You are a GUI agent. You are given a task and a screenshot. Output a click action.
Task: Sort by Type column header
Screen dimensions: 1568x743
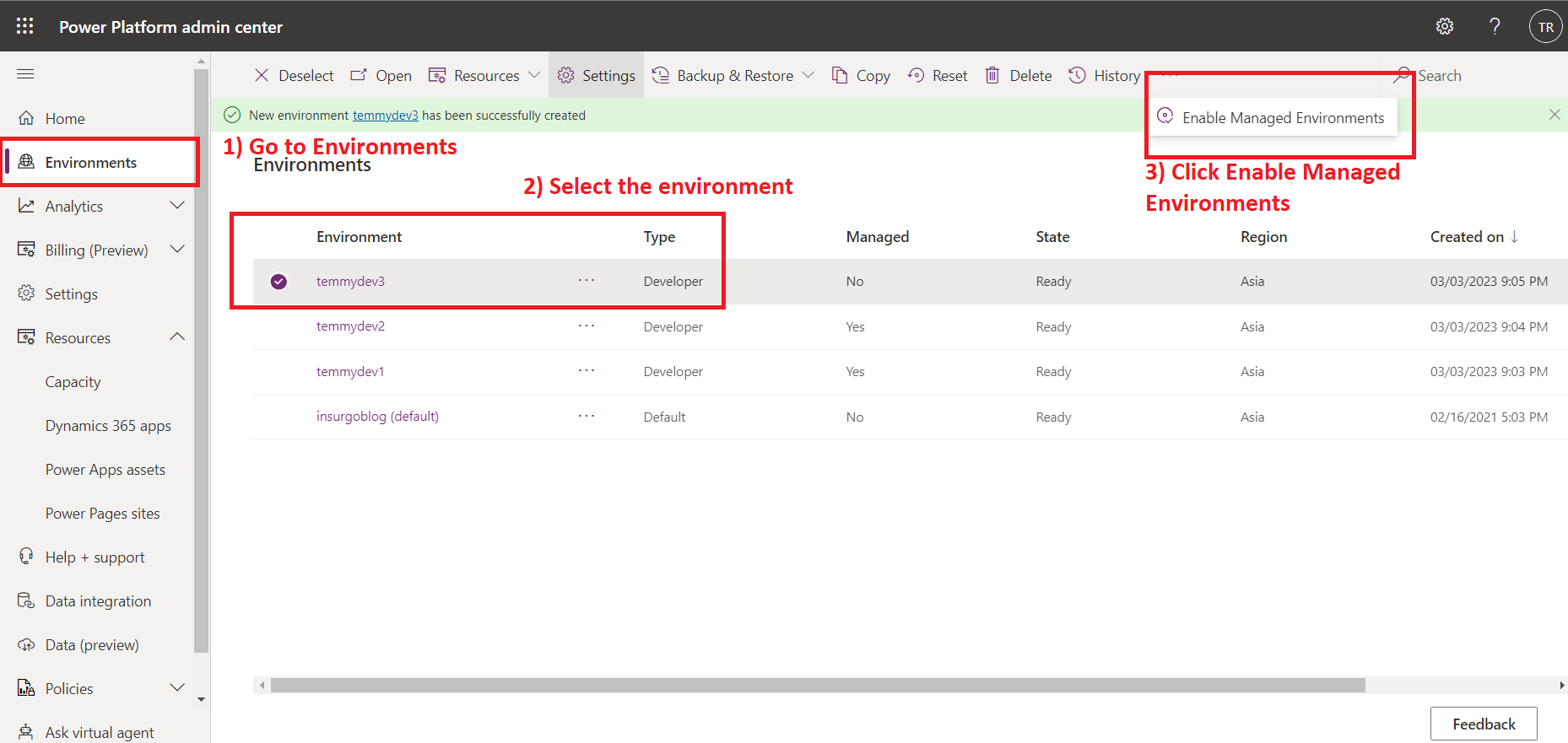point(659,237)
